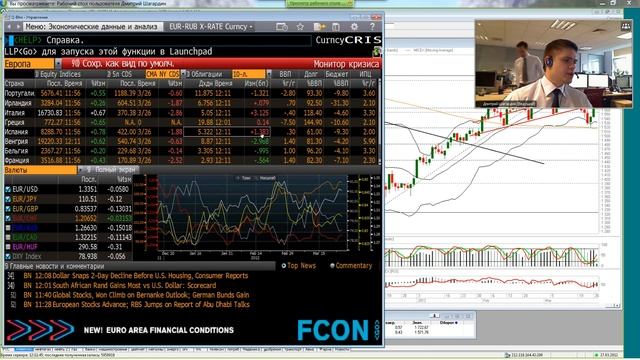Select the Бюджет column tab
The image size is (640, 360).
pyautogui.click(x=337, y=74)
